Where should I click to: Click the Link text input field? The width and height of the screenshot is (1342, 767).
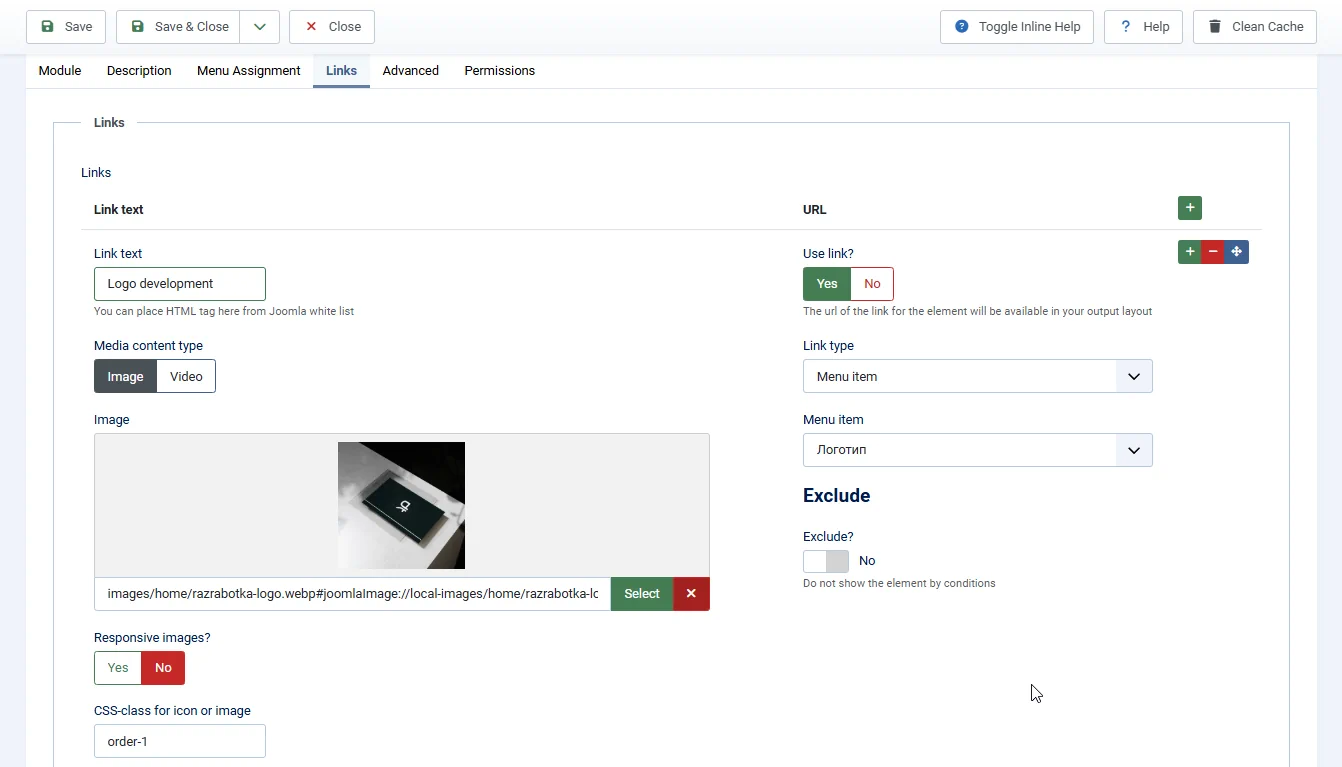coord(180,284)
